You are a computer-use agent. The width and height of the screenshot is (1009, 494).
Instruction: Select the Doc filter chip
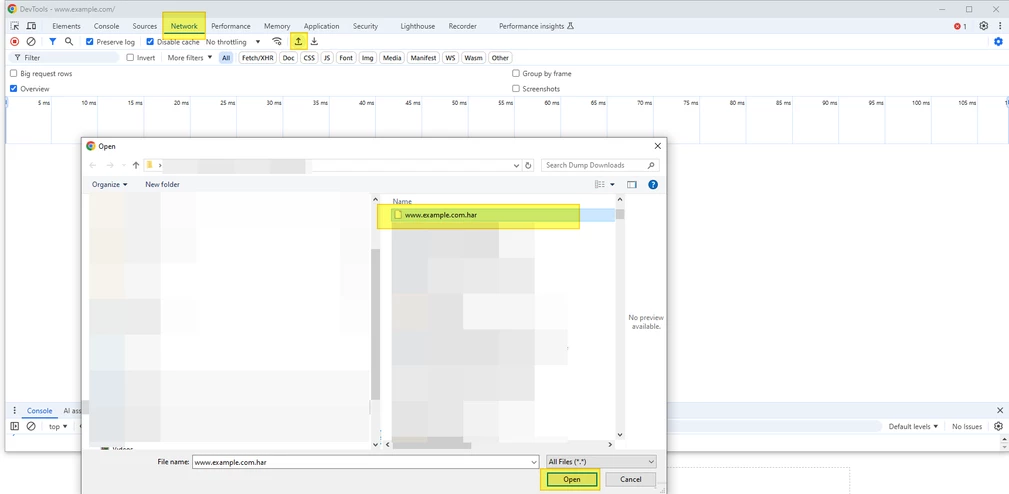click(x=288, y=58)
